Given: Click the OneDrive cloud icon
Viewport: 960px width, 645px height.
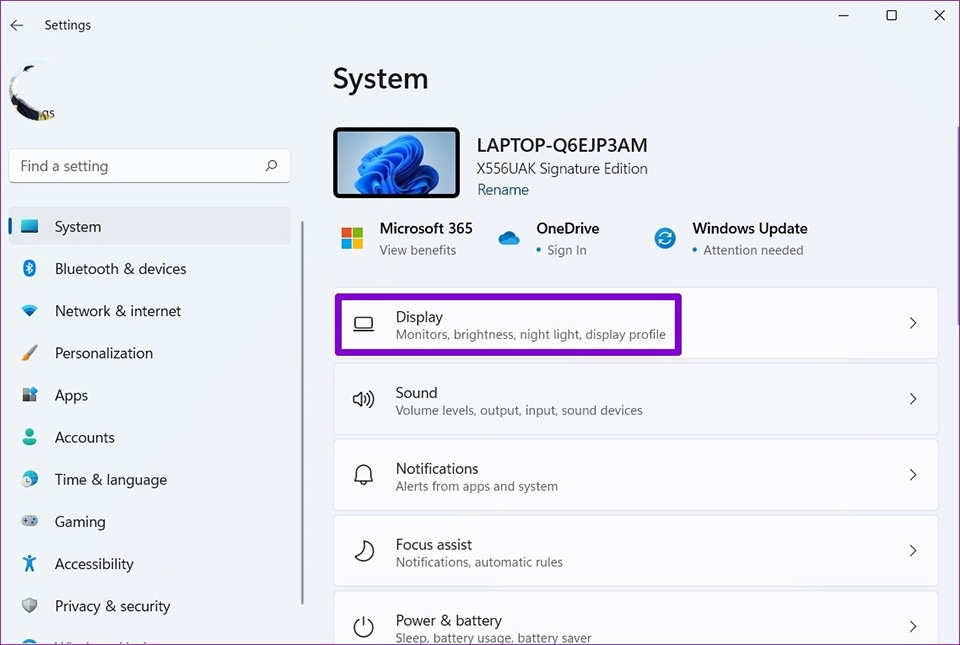Looking at the screenshot, I should click(509, 238).
